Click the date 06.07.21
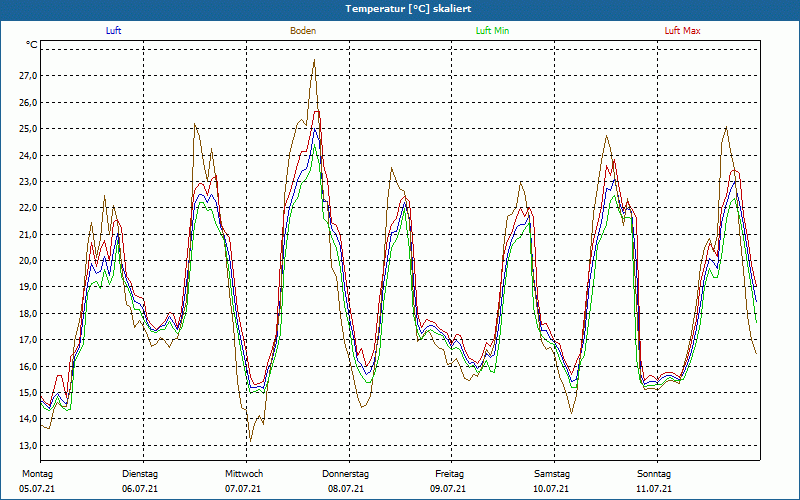The height and width of the screenshot is (500, 800). tap(140, 489)
